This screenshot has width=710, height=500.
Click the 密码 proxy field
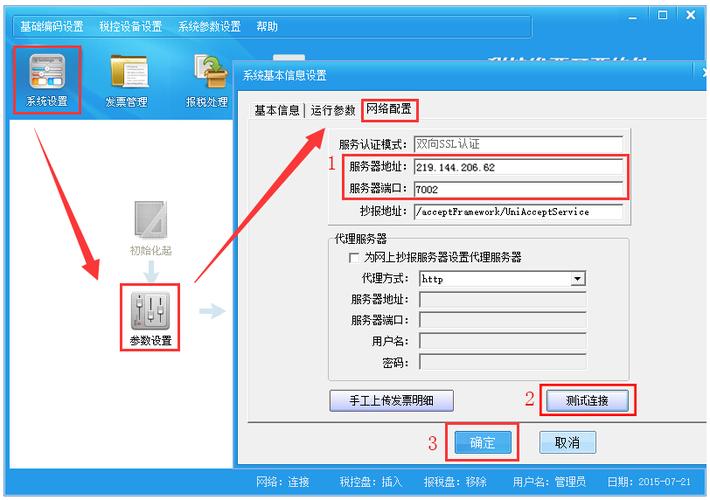[x=503, y=362]
